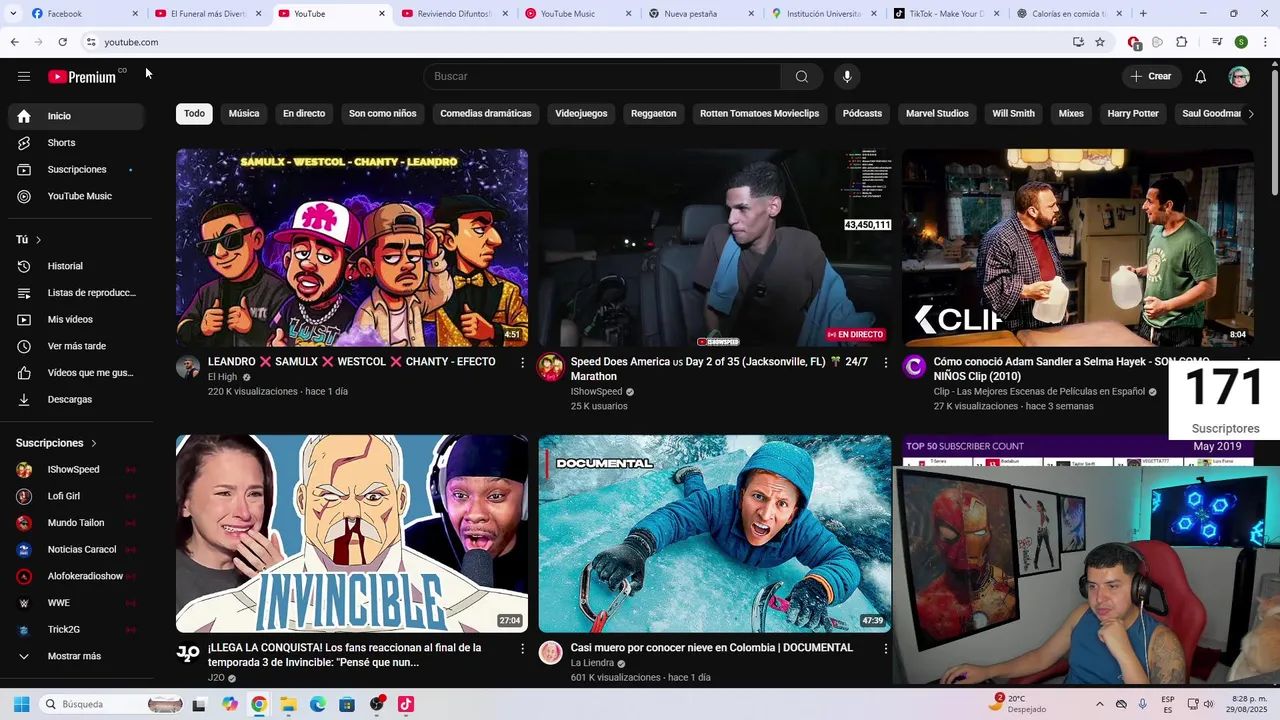
Task: Open options for Speed Does America video
Action: 885,363
